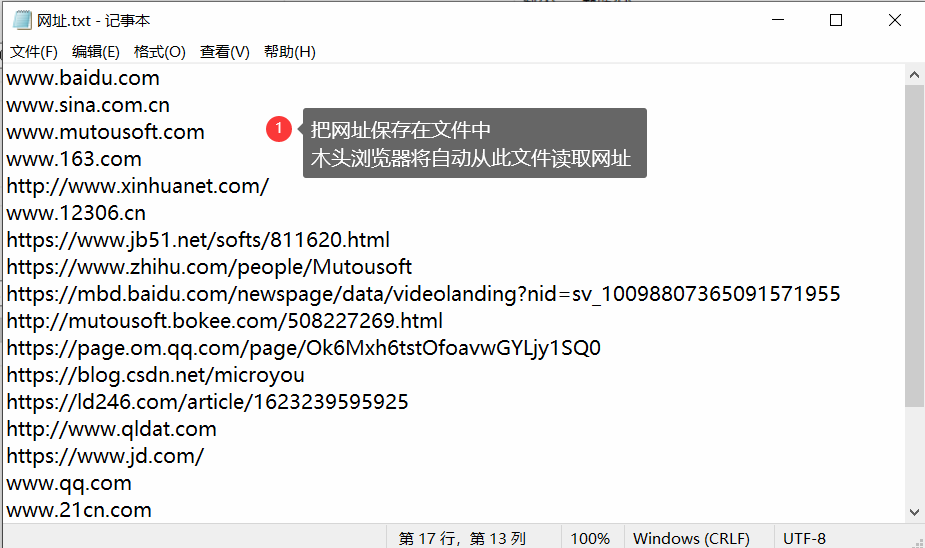Click the zhihu.com Mutousoft URL line
925x548 pixels.
209,267
